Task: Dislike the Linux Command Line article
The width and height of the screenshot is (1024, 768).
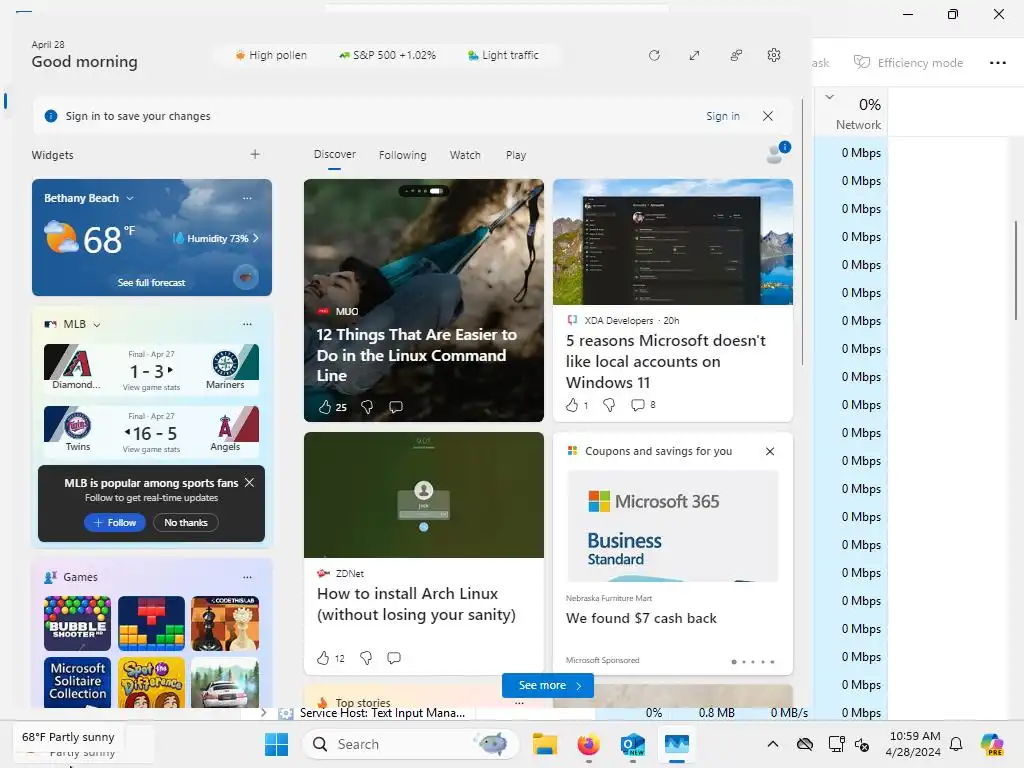Action: (367, 407)
